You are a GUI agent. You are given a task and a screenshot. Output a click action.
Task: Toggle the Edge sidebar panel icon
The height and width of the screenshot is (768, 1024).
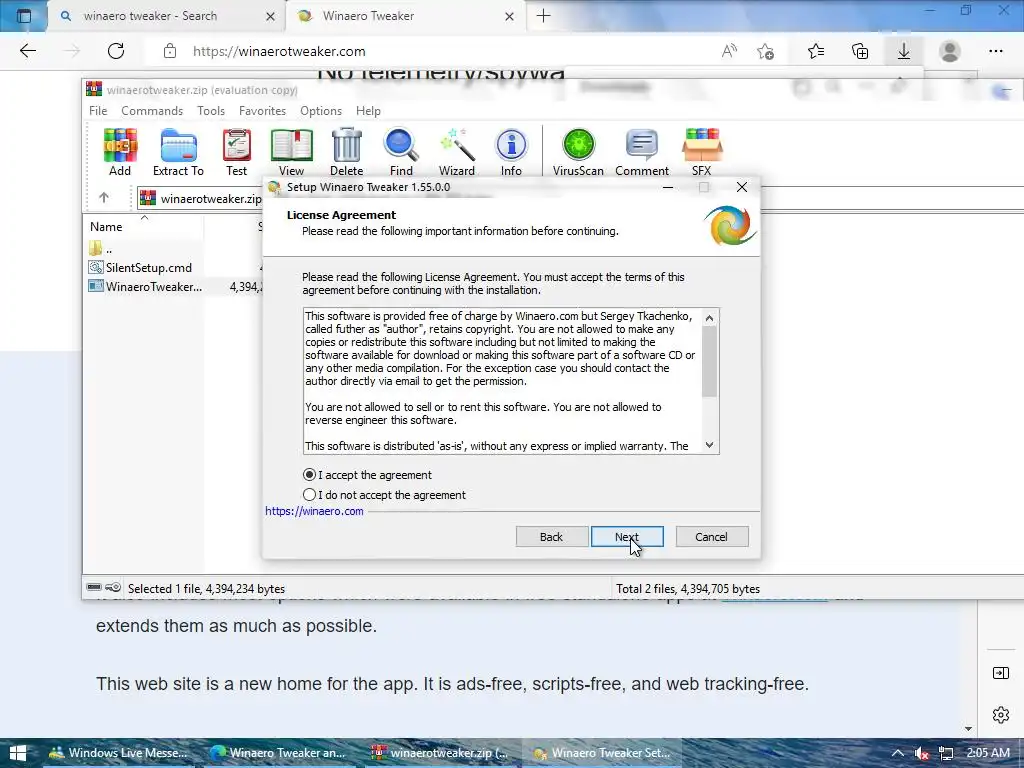click(x=1000, y=673)
